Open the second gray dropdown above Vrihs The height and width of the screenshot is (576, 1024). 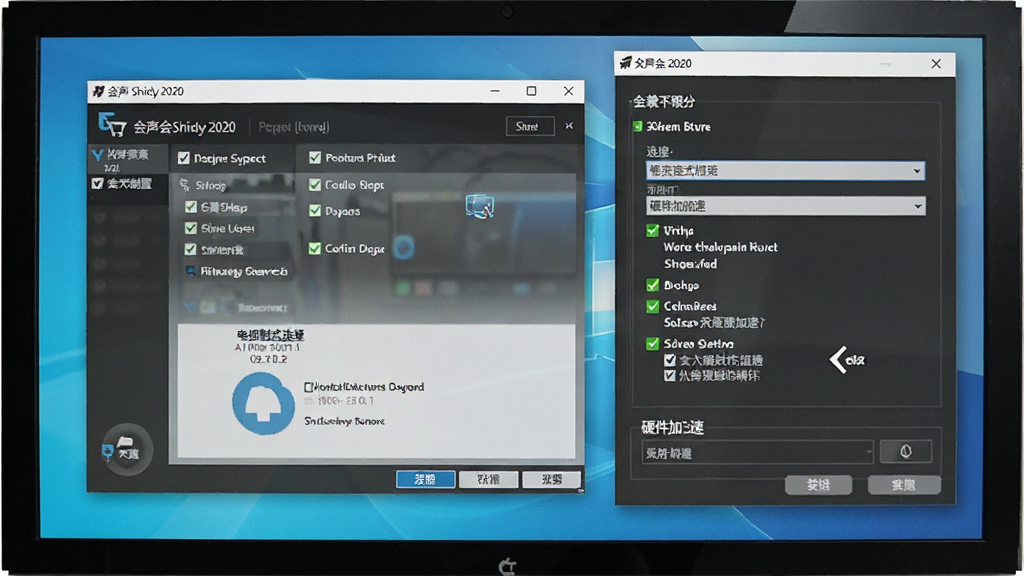(785, 206)
